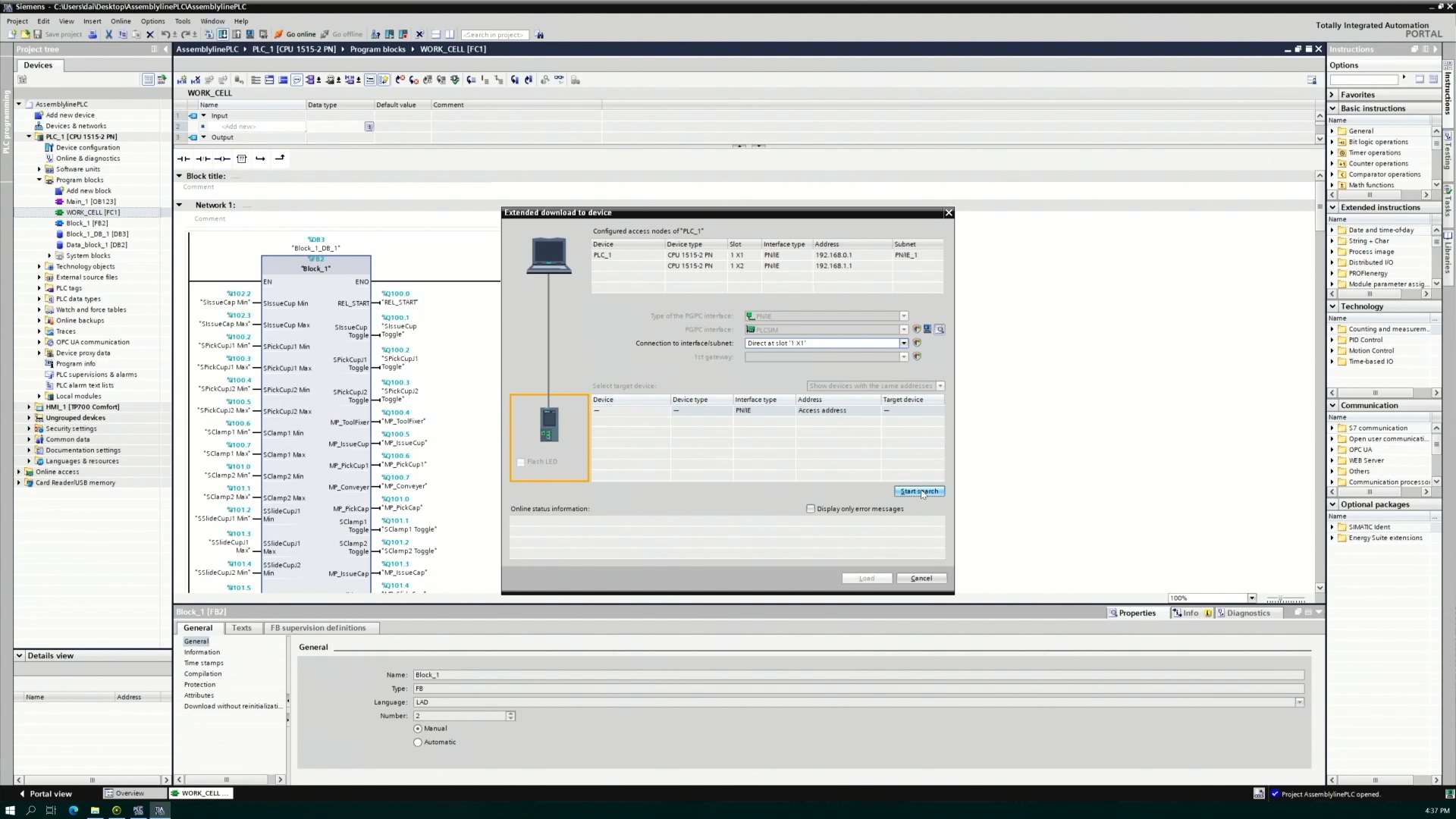Screen dimensions: 1456x819
Task: Click the search binoculars icon
Action: coord(539,35)
